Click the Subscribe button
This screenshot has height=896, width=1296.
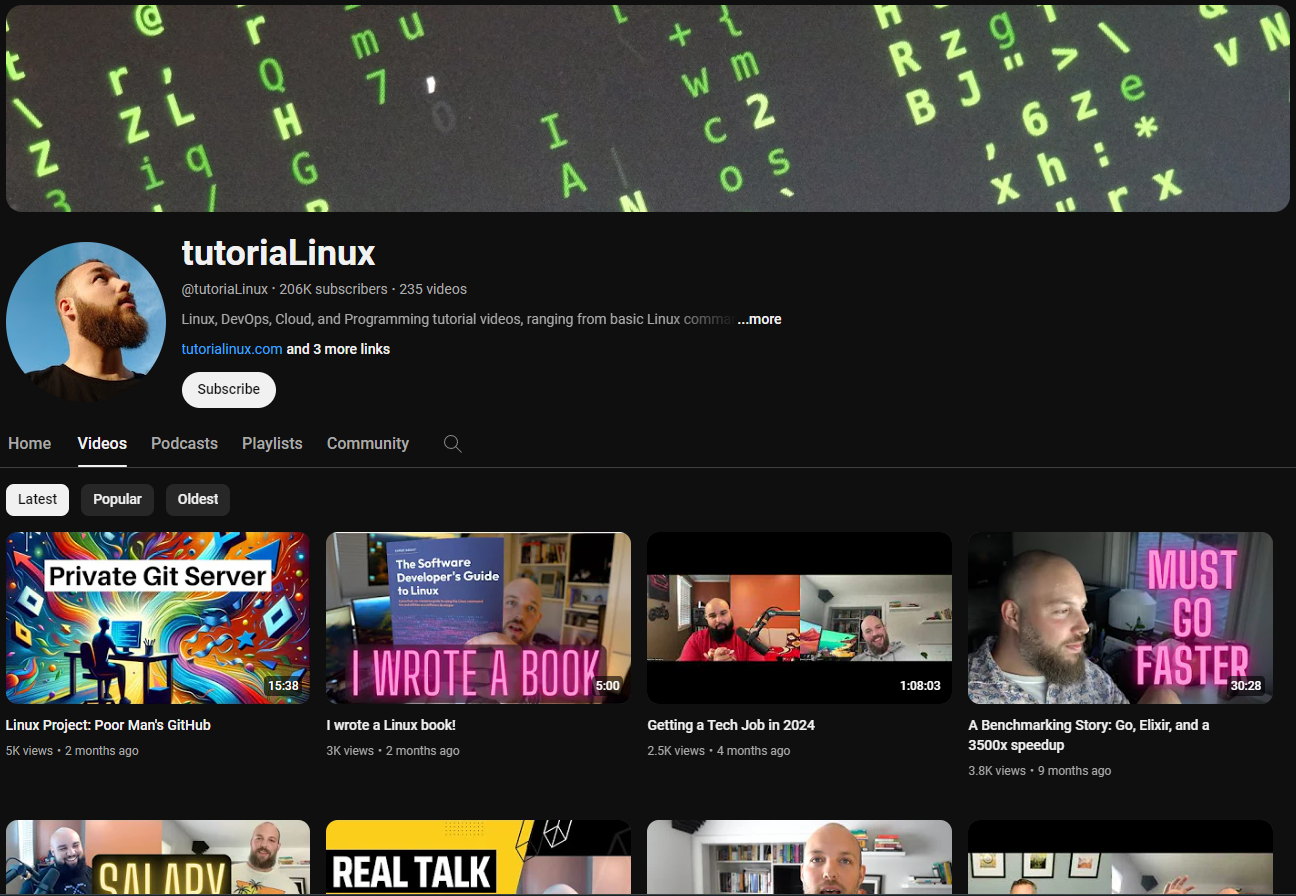click(228, 390)
